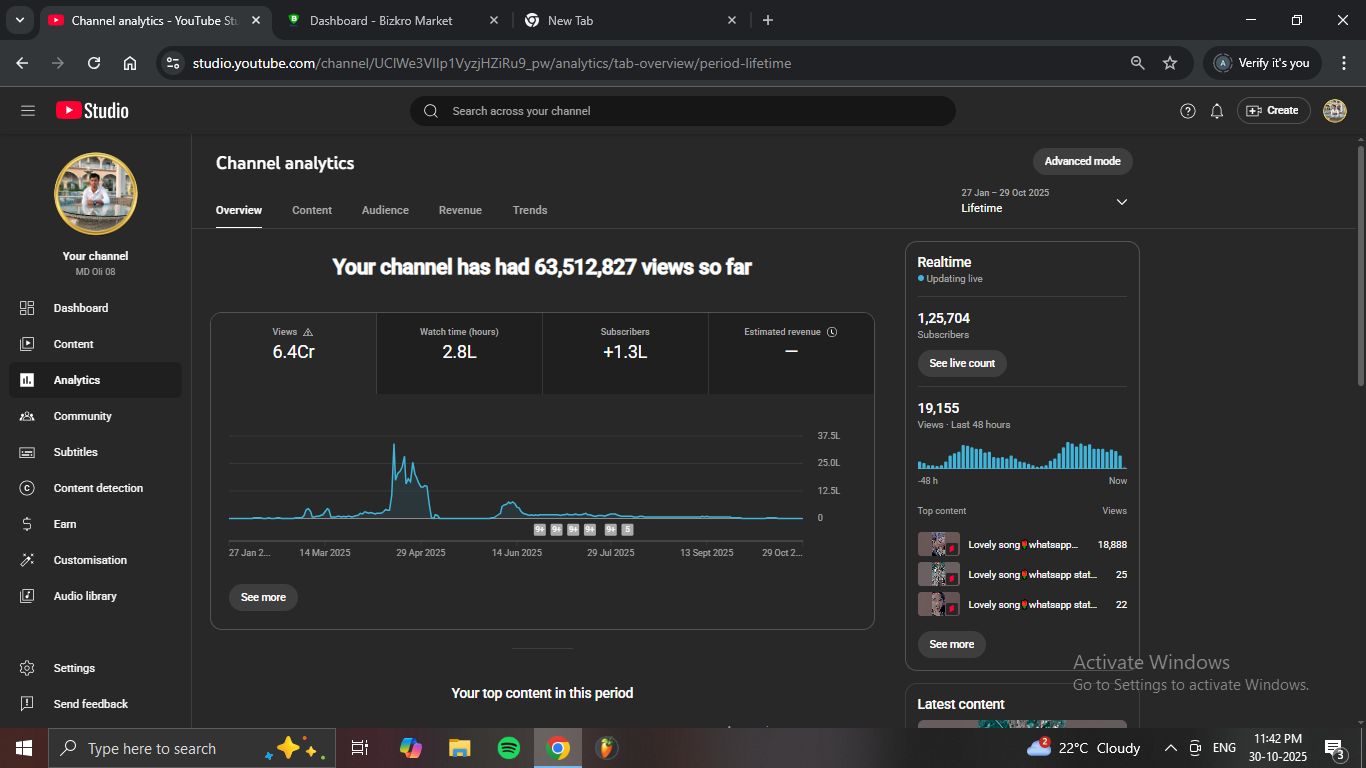
Task: Open the Chrome tab search dropdown
Action: (x=19, y=20)
